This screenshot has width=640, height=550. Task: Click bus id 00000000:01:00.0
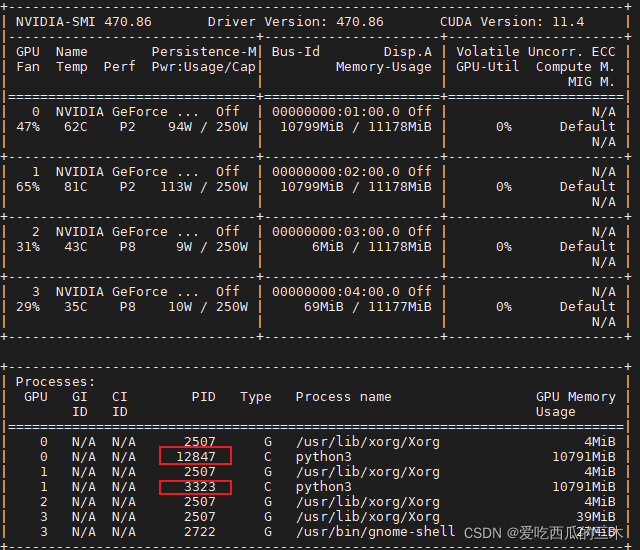(336, 112)
